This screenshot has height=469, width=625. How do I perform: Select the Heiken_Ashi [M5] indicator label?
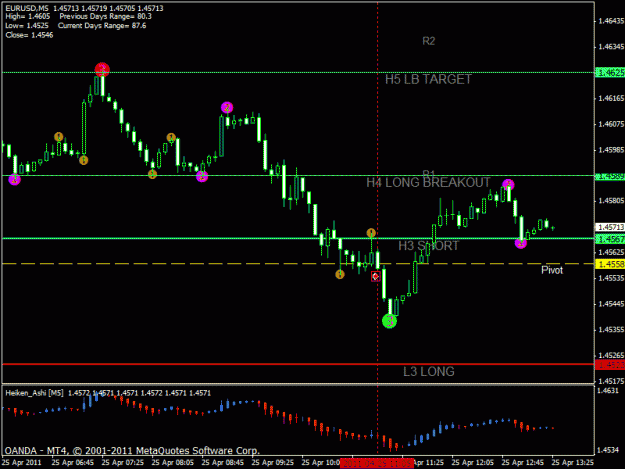point(34,393)
